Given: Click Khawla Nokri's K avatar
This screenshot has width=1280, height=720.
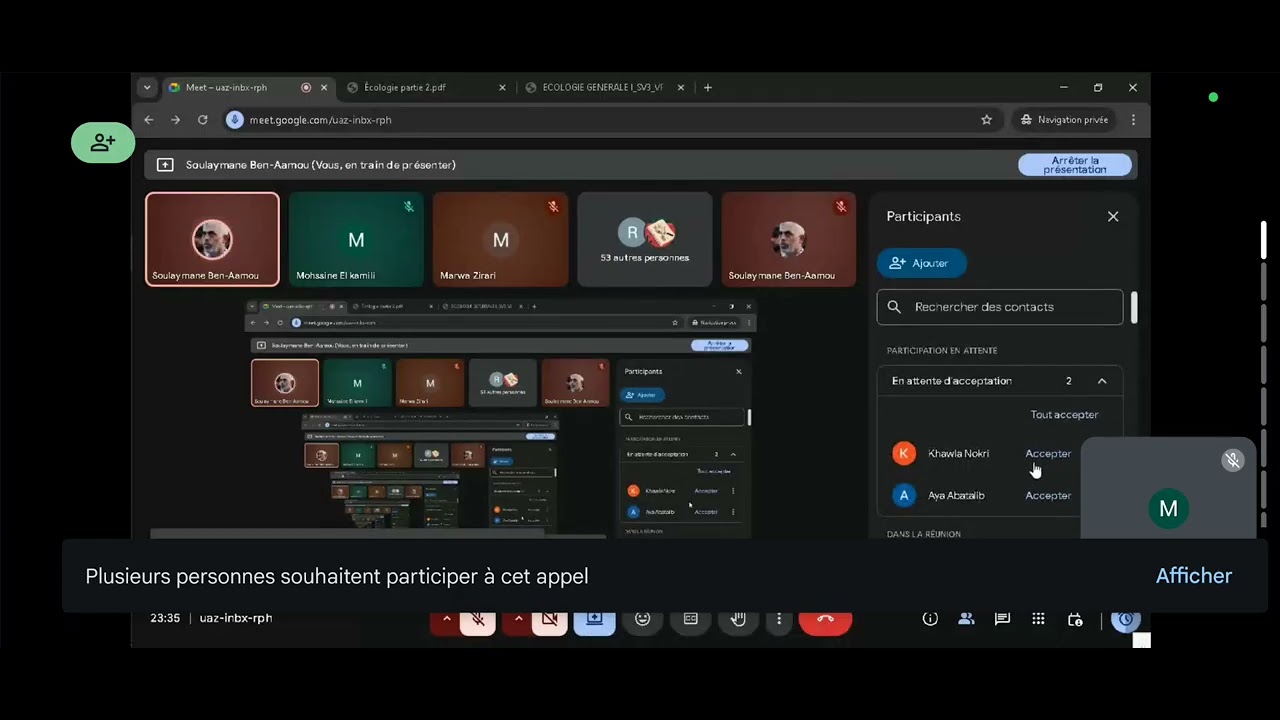Looking at the screenshot, I should (904, 454).
